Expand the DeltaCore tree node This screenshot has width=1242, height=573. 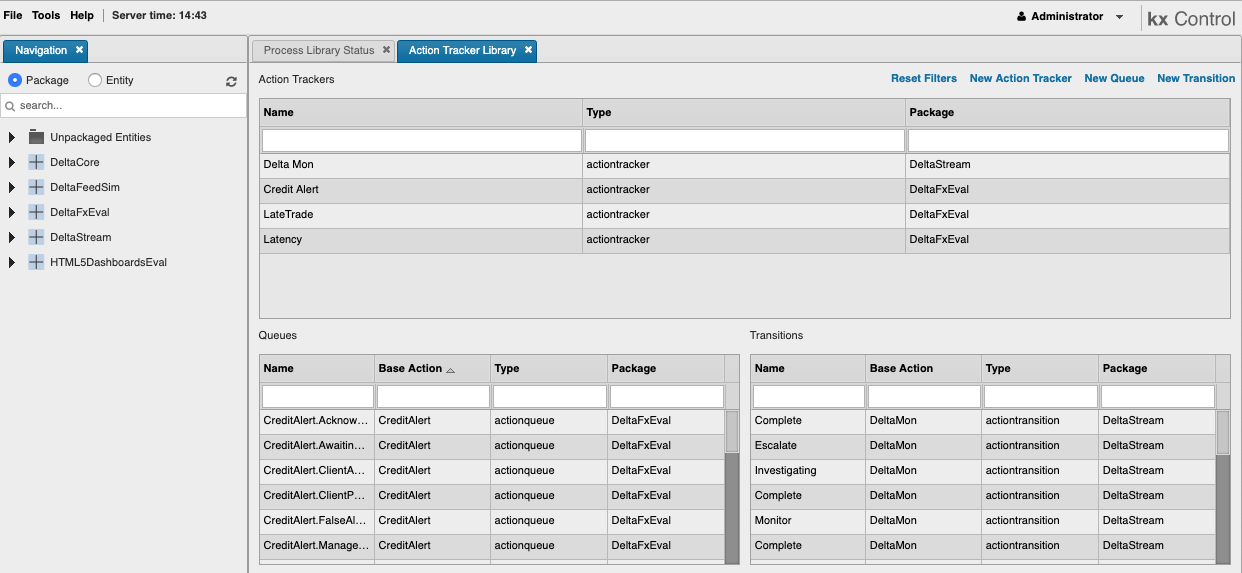[x=12, y=162]
